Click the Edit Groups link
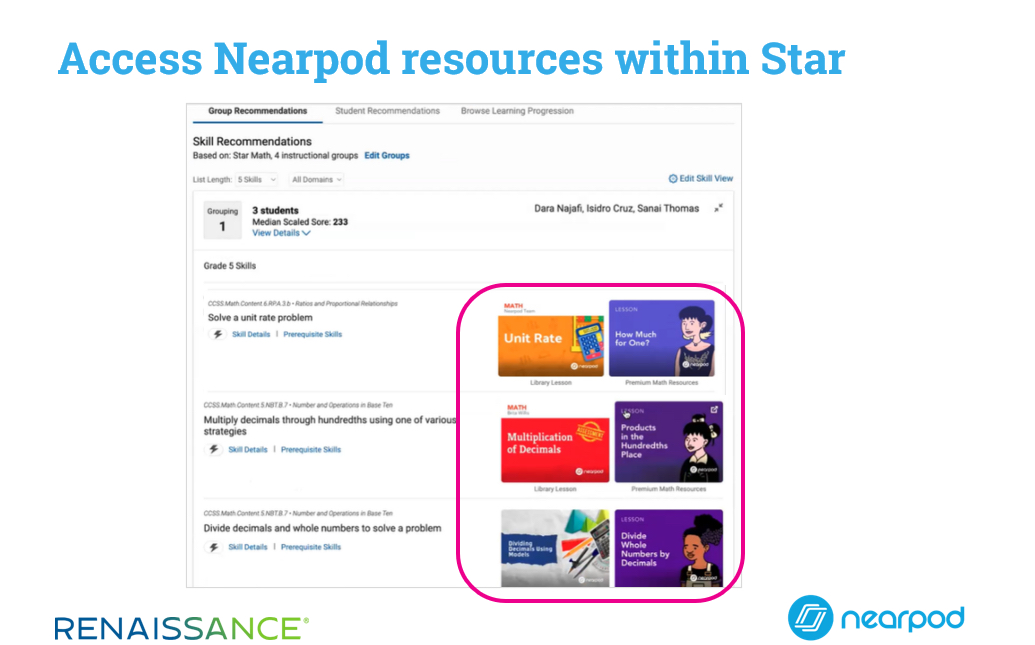The height and width of the screenshot is (645, 1035). (x=387, y=156)
